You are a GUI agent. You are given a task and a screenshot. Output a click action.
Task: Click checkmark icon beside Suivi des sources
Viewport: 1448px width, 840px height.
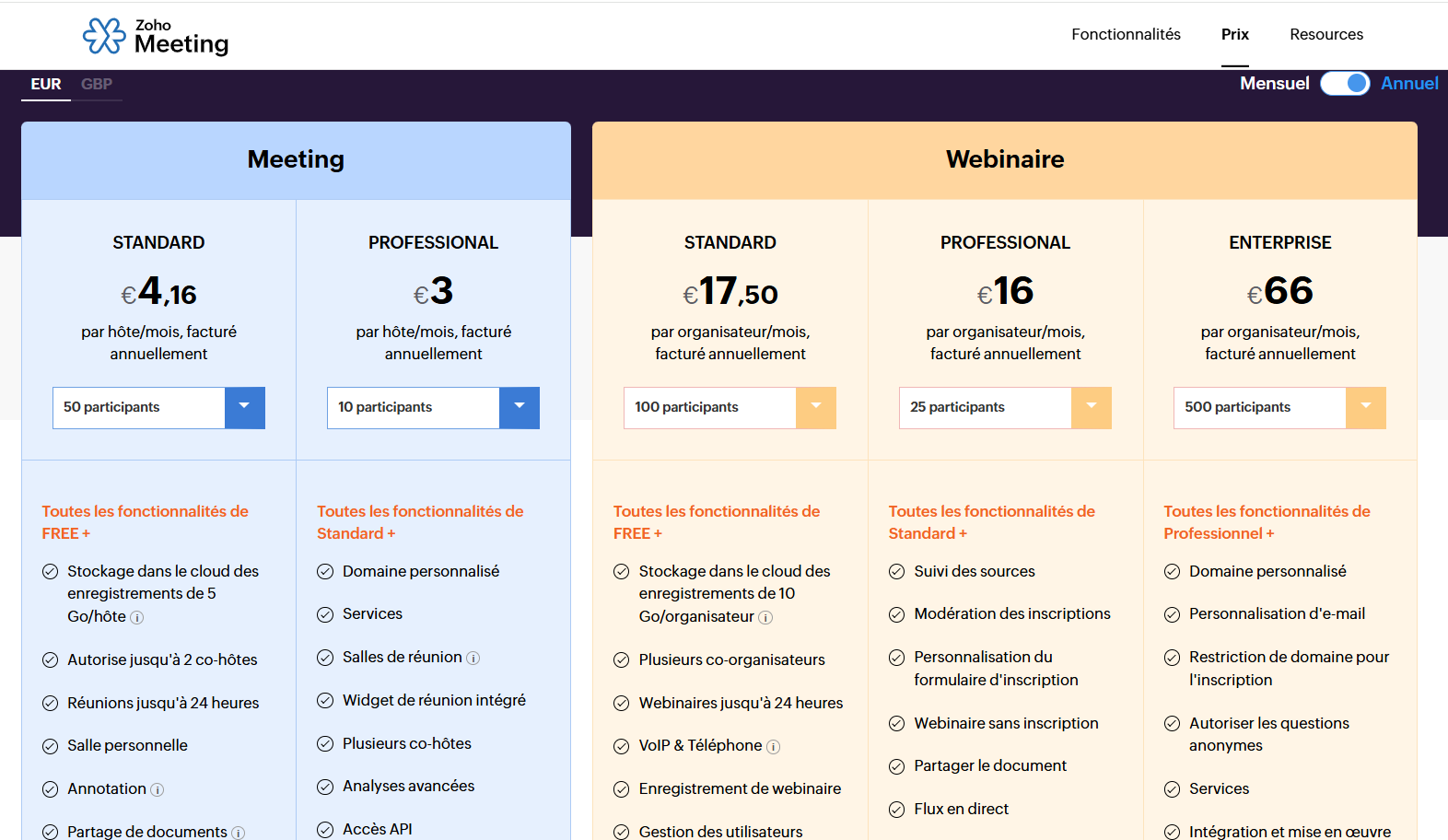click(x=896, y=572)
